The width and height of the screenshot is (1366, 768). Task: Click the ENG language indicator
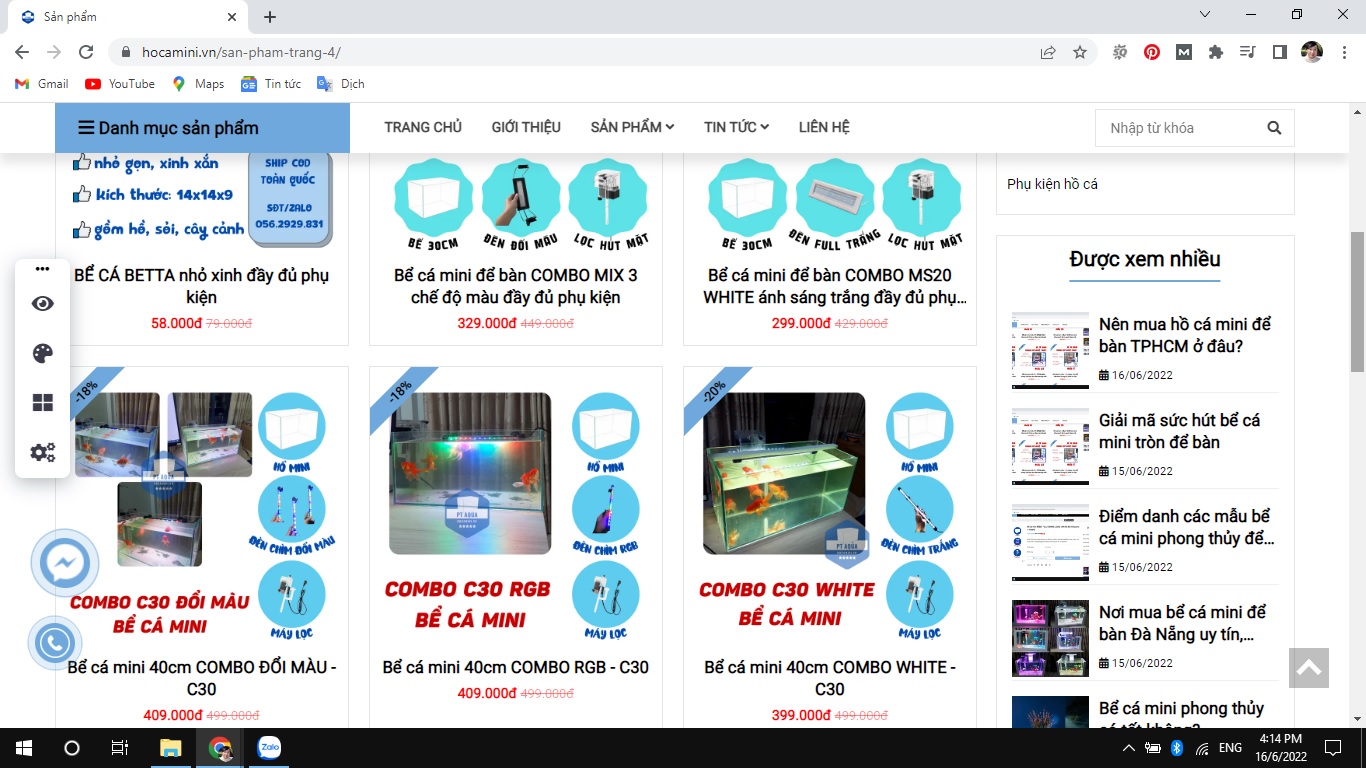(1230, 748)
